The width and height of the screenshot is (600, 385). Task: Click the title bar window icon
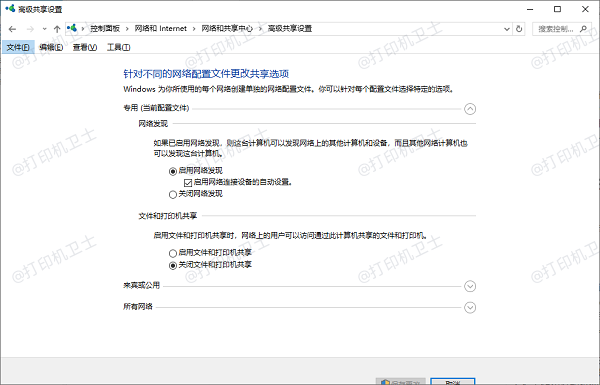click(10, 8)
